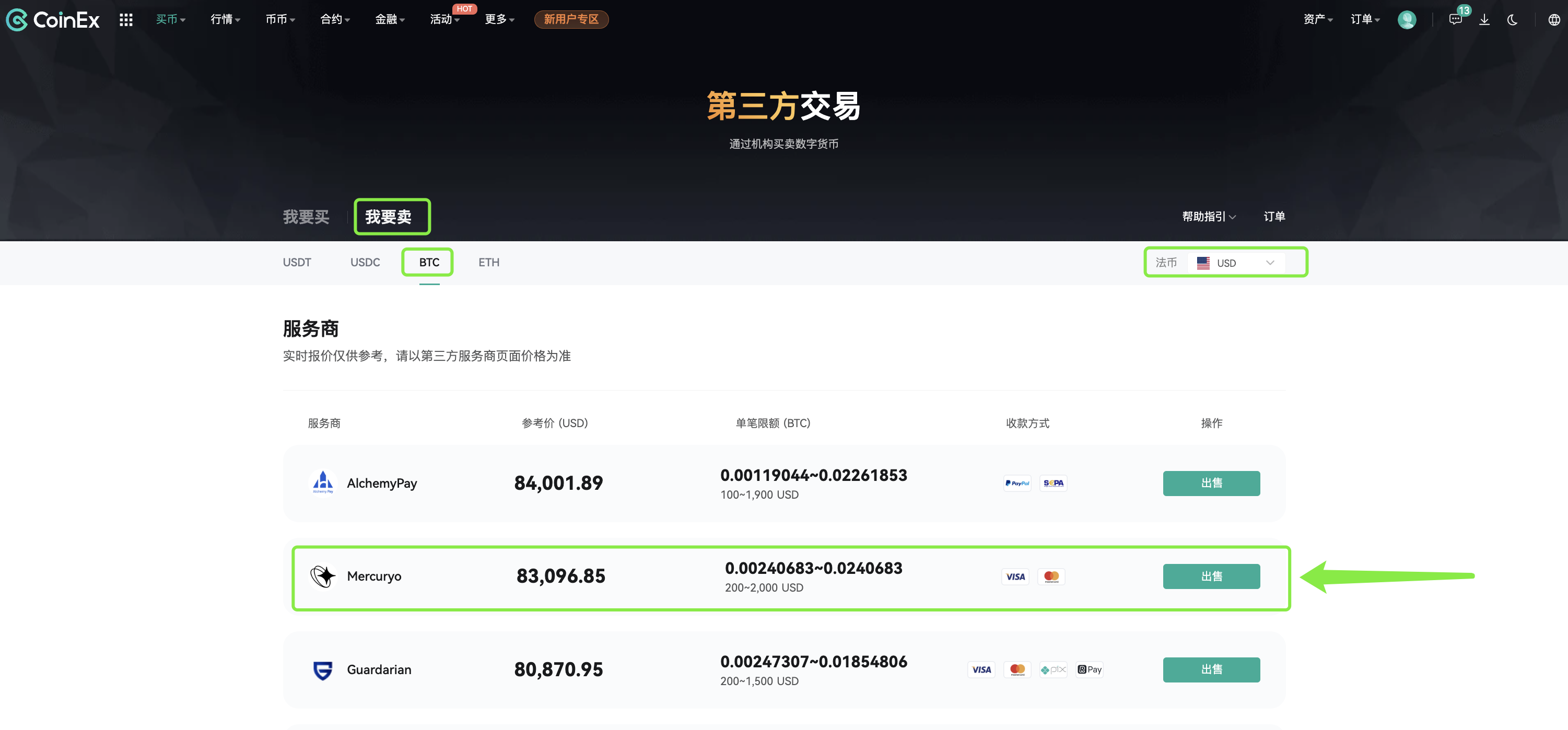The image size is (1568, 730).
Task: Click the 操作 column header
Action: point(1211,423)
